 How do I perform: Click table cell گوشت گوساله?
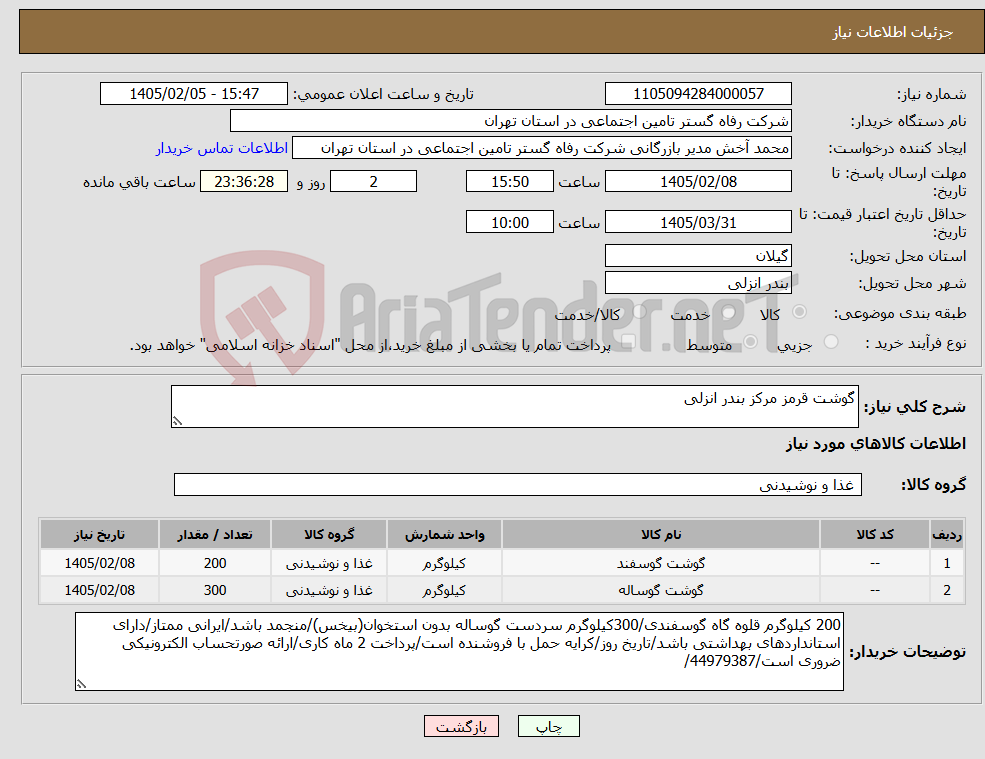(661, 590)
